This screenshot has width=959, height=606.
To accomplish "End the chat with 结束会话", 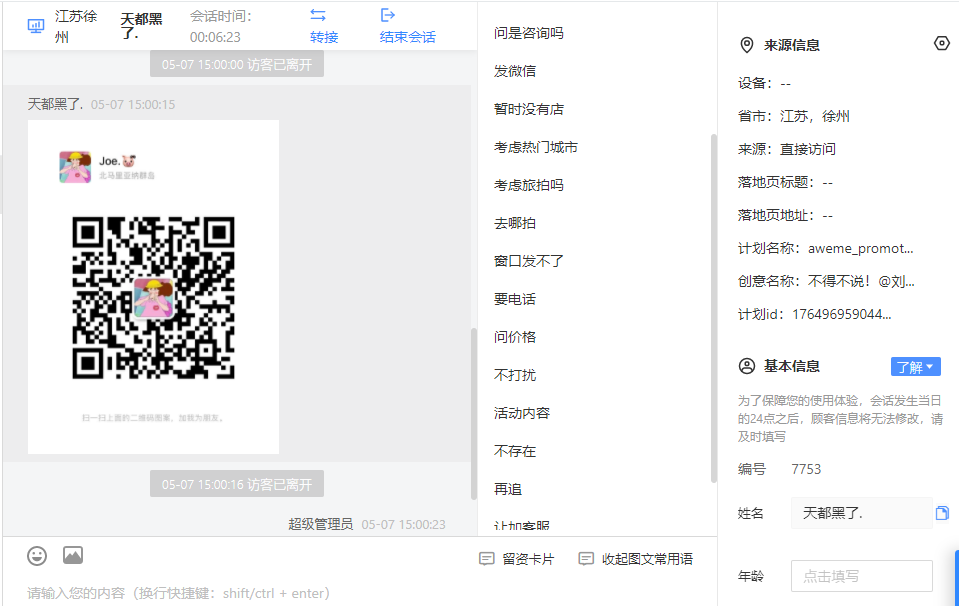I will pos(408,37).
